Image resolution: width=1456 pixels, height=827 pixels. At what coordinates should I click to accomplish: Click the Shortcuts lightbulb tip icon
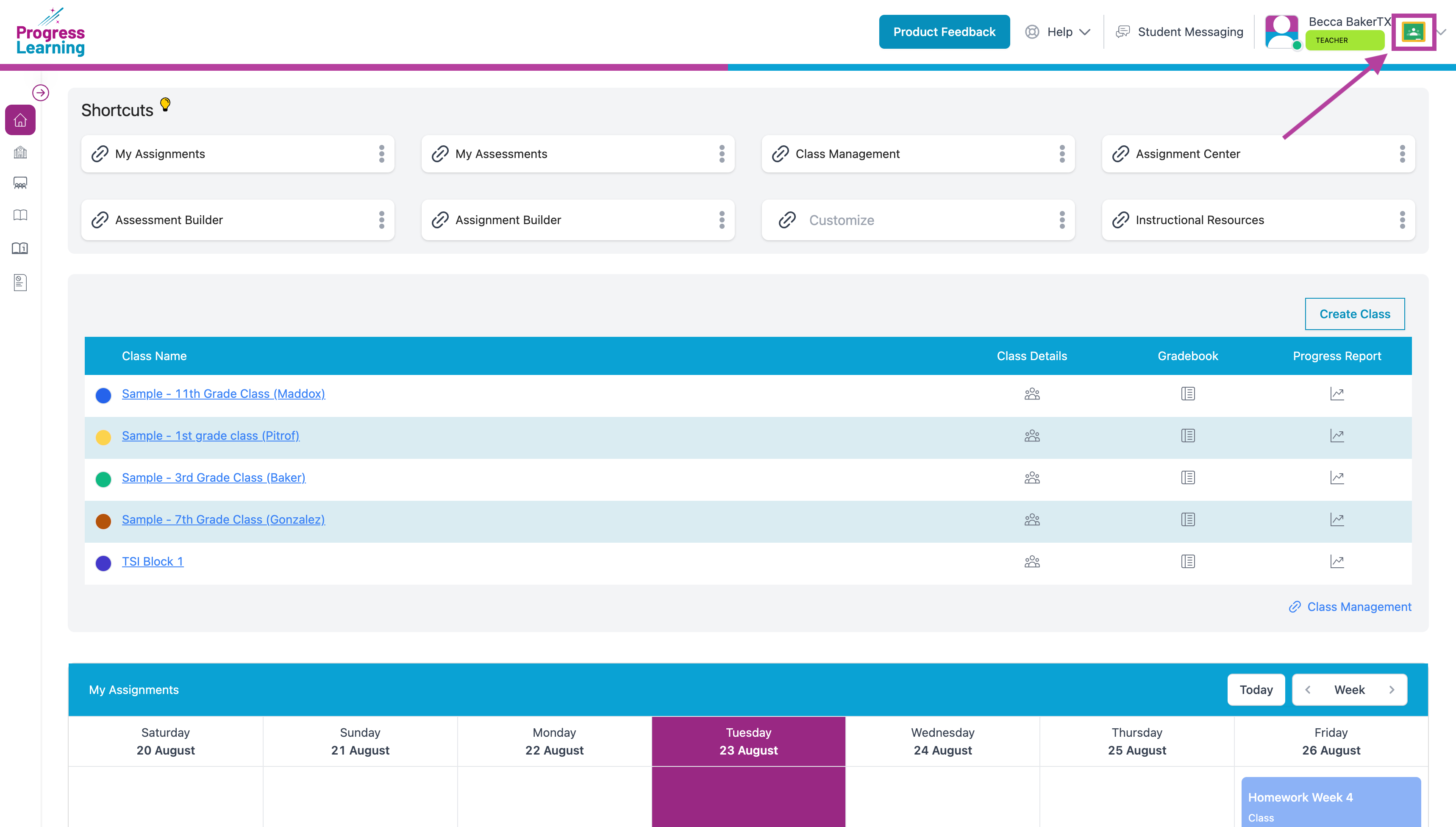pyautogui.click(x=165, y=105)
